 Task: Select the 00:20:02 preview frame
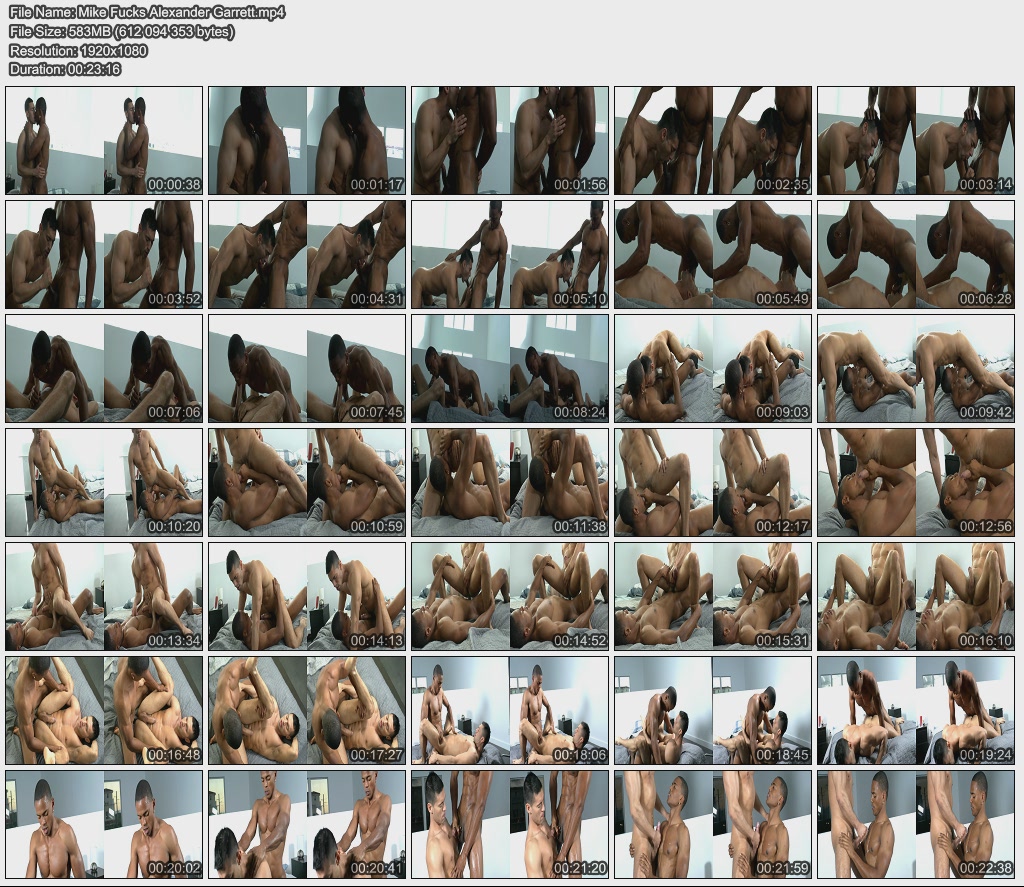104,824
